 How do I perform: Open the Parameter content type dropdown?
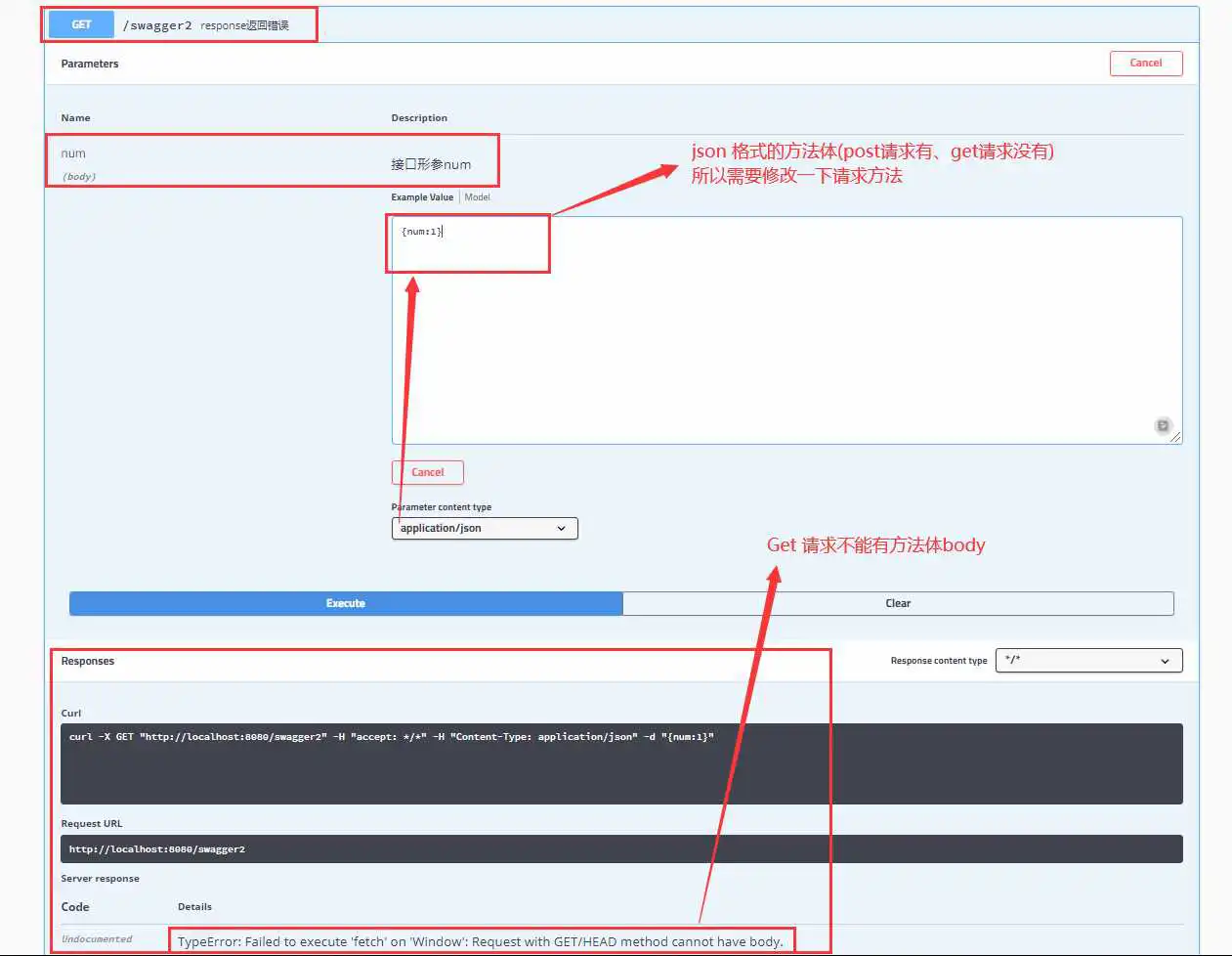(x=485, y=529)
